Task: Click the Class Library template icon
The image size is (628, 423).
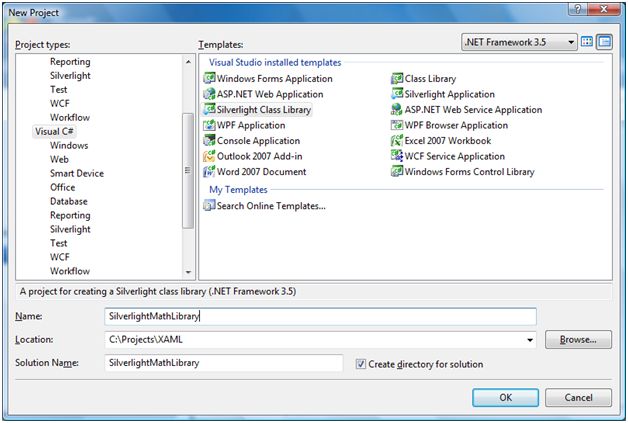Action: [397, 78]
